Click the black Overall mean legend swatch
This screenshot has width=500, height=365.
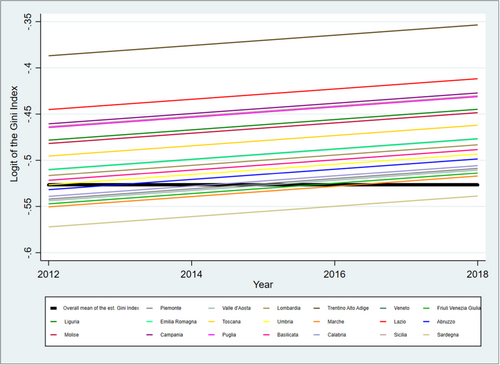tap(53, 308)
